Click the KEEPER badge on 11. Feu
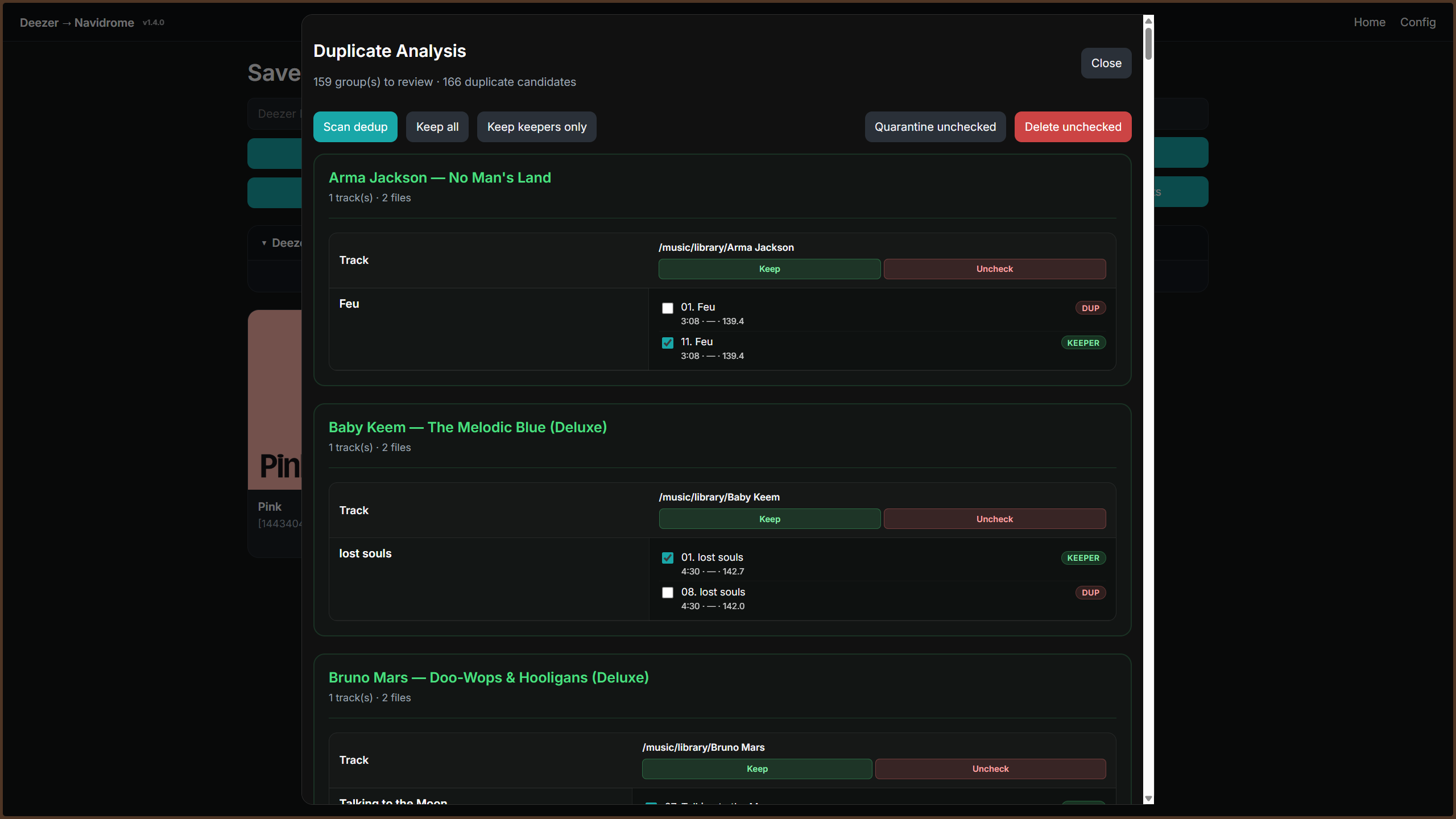Screen dimensions: 1456x819 (x=1083, y=343)
